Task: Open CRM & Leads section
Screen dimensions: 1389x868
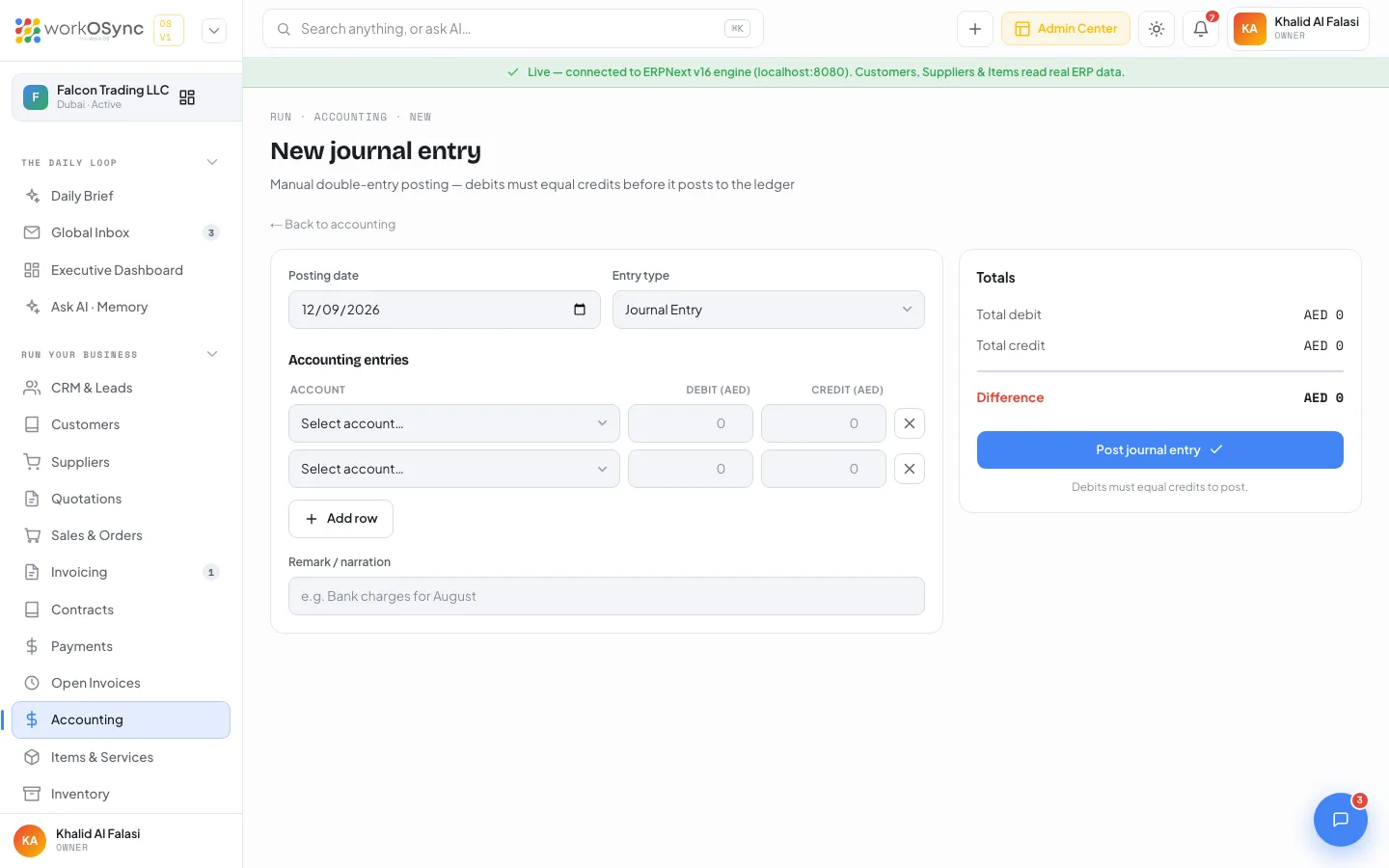Action: pos(121,388)
